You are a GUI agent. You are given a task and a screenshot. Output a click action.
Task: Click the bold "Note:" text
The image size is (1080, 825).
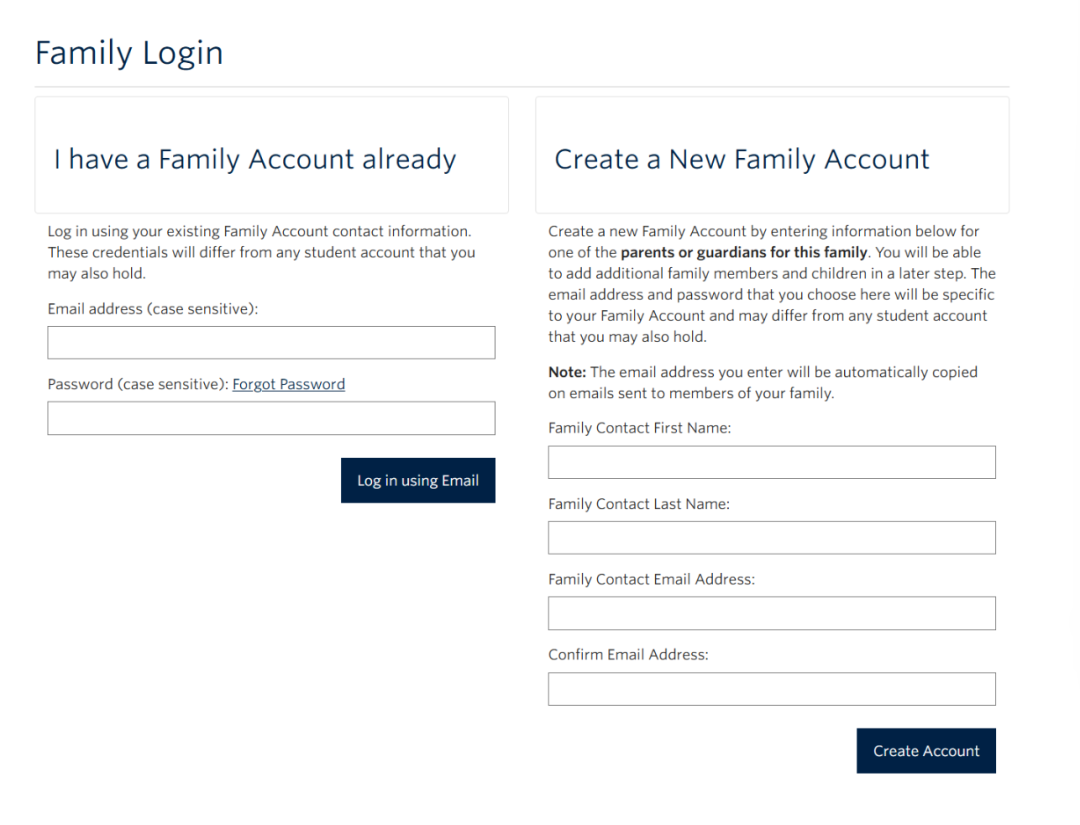tap(567, 372)
